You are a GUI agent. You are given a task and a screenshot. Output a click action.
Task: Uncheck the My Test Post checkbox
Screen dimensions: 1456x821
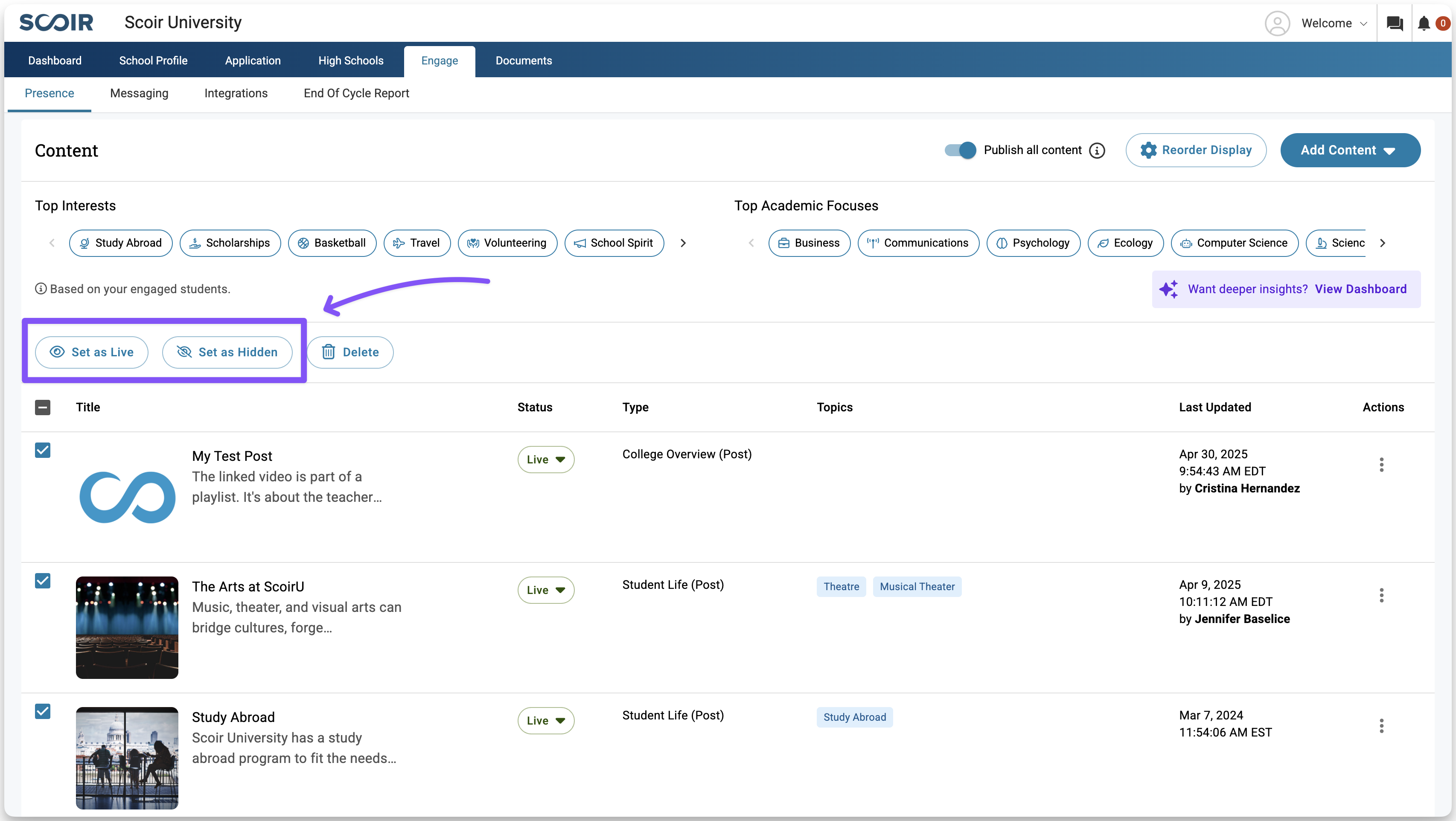tap(42, 450)
